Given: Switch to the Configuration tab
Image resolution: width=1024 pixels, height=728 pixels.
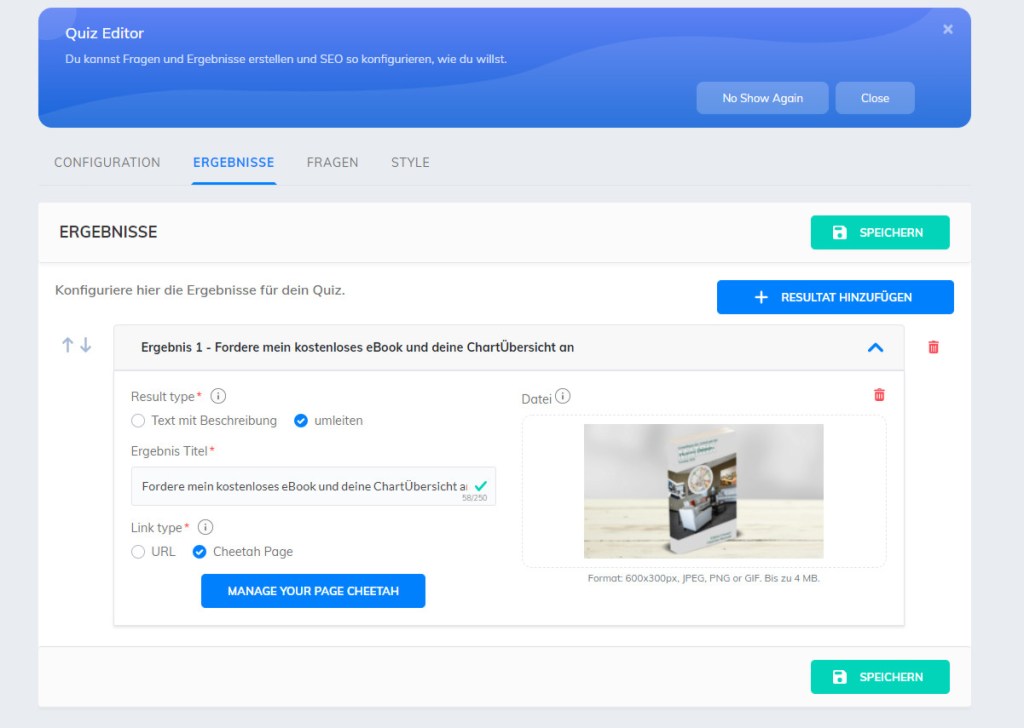Looking at the screenshot, I should tap(107, 162).
